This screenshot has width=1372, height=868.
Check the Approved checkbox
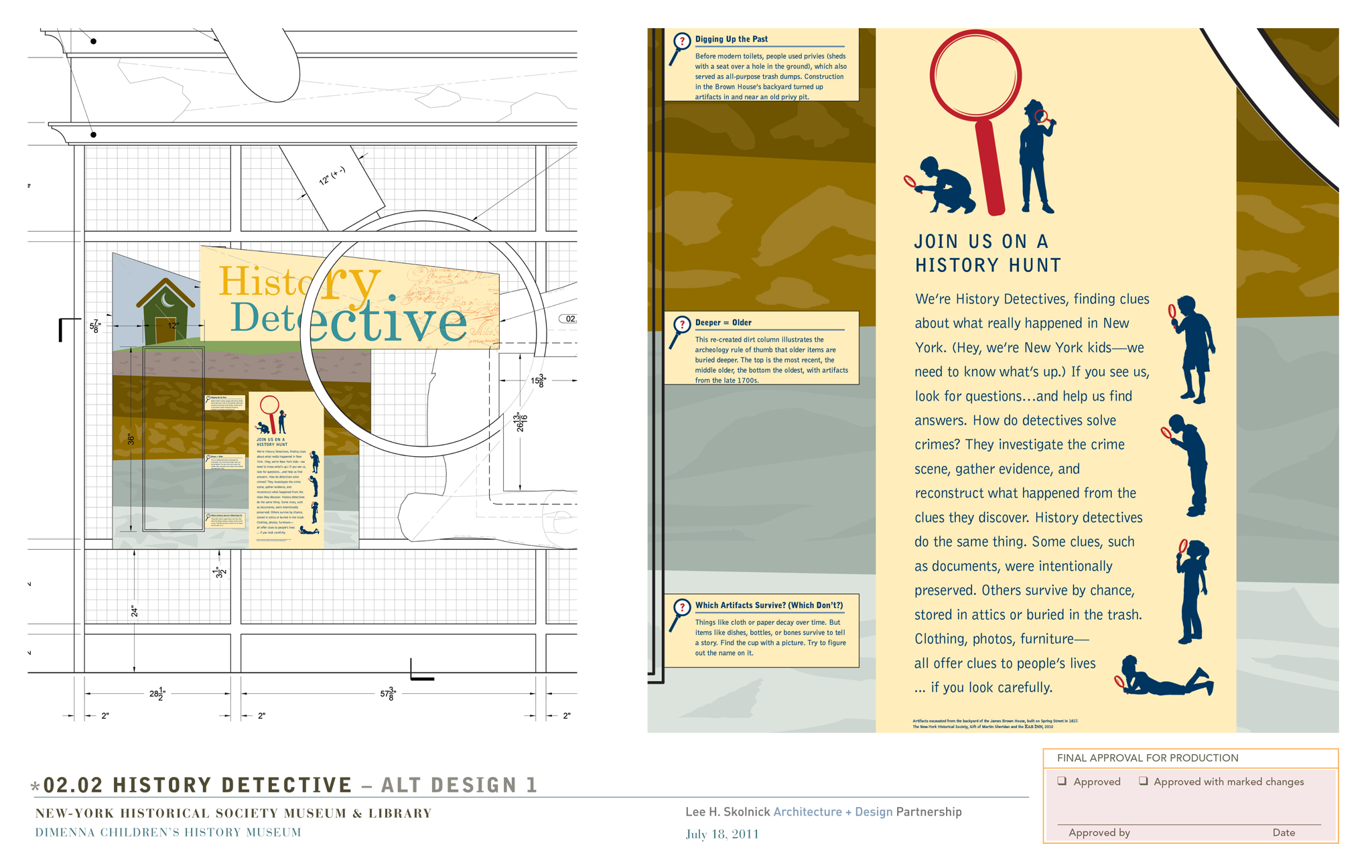click(1062, 781)
